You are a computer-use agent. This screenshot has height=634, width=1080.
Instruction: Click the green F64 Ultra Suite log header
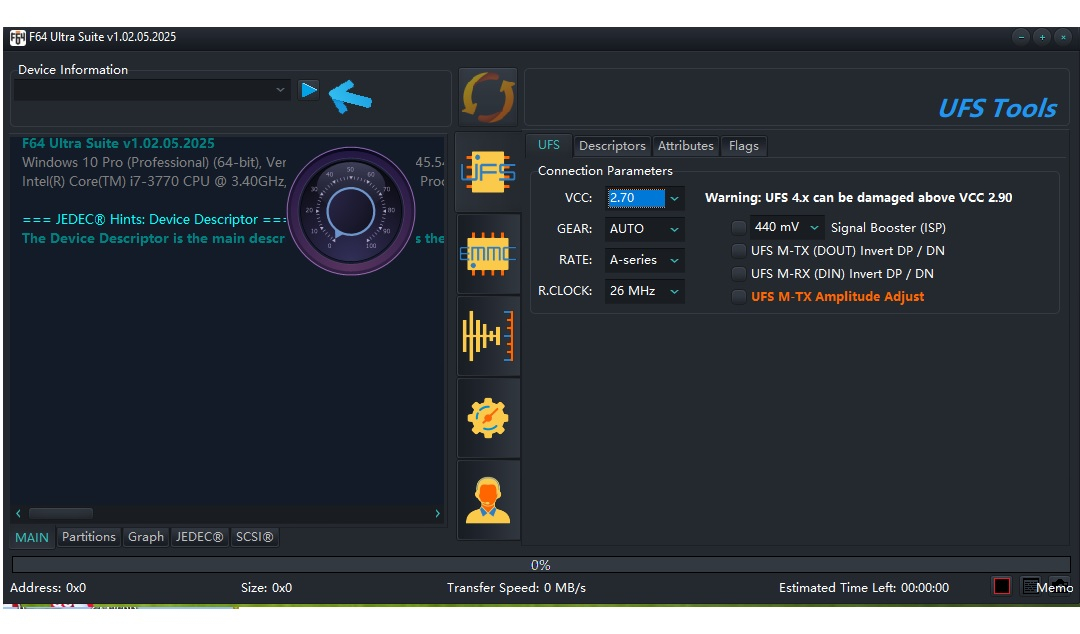pyautogui.click(x=118, y=143)
